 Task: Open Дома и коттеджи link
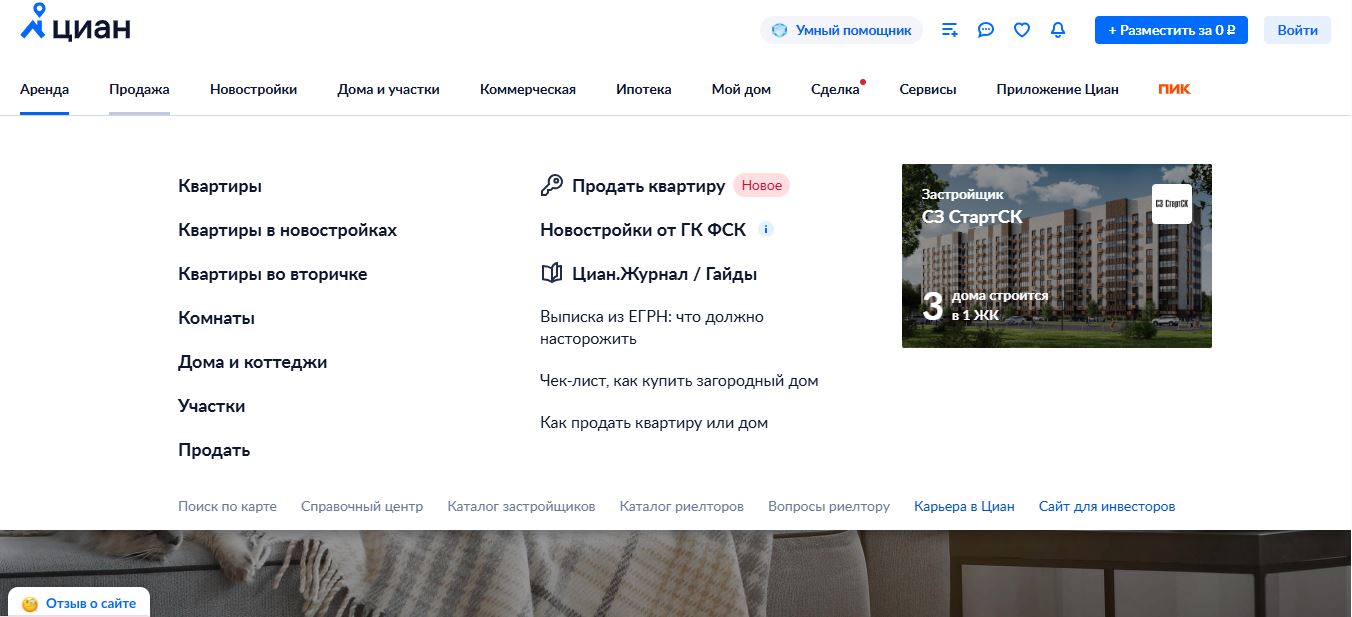point(252,362)
